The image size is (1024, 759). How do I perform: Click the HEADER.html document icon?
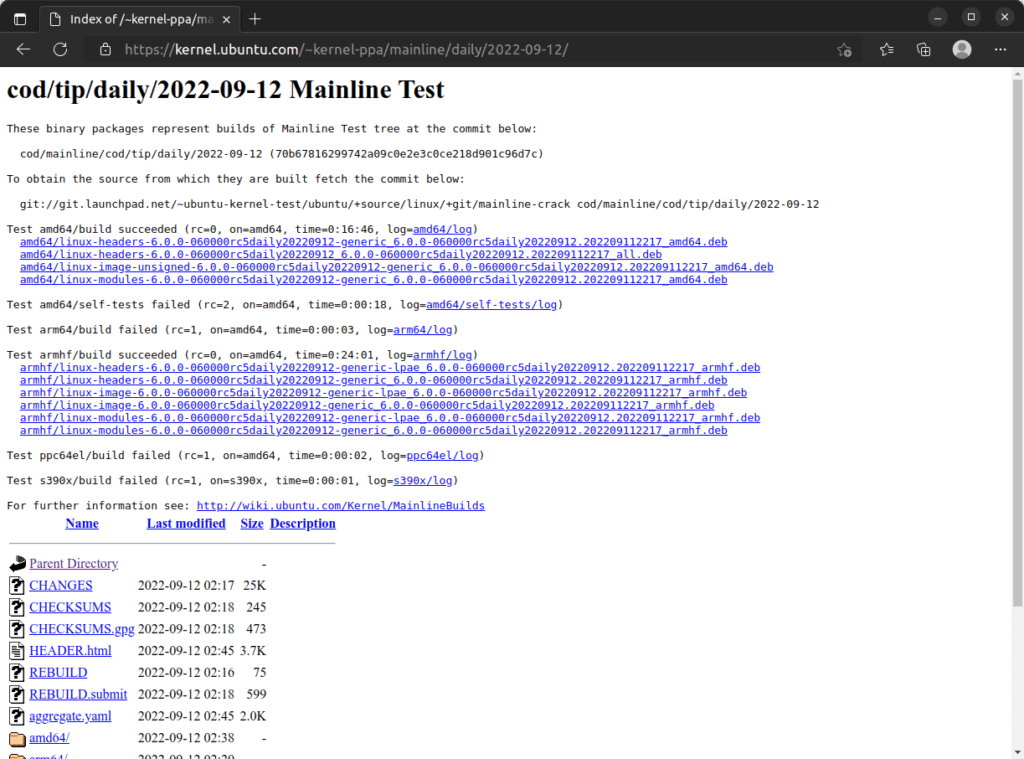click(17, 651)
